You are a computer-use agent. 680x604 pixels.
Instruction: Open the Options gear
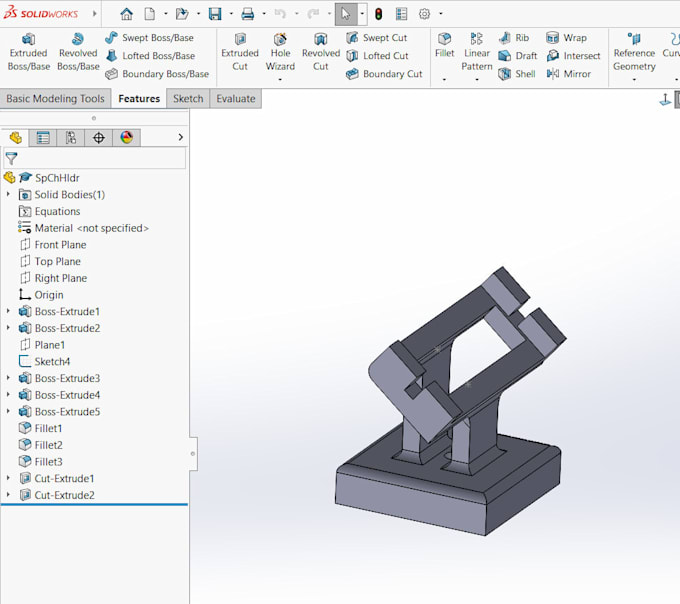click(x=424, y=14)
